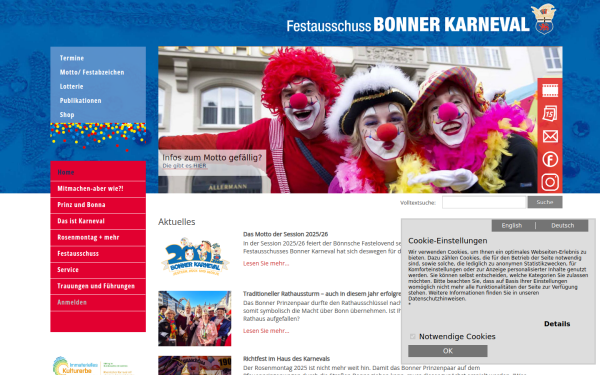Open the 200 Jahre Bonner Karneval thumbnail
Image resolution: width=600 pixels, height=375 pixels.
[195, 256]
